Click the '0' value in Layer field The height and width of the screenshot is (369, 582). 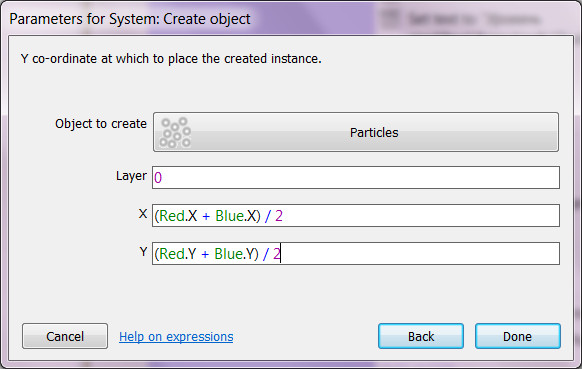coord(158,178)
